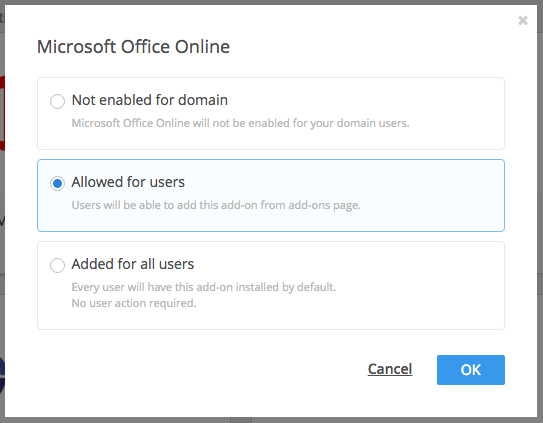Close the Microsoft Office Online dialog

[x=523, y=21]
